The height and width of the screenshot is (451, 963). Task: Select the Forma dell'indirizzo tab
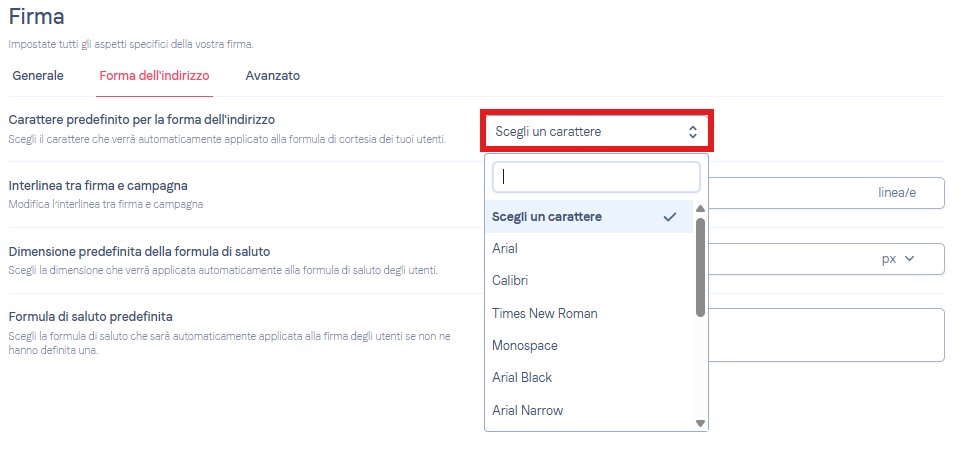click(x=154, y=76)
